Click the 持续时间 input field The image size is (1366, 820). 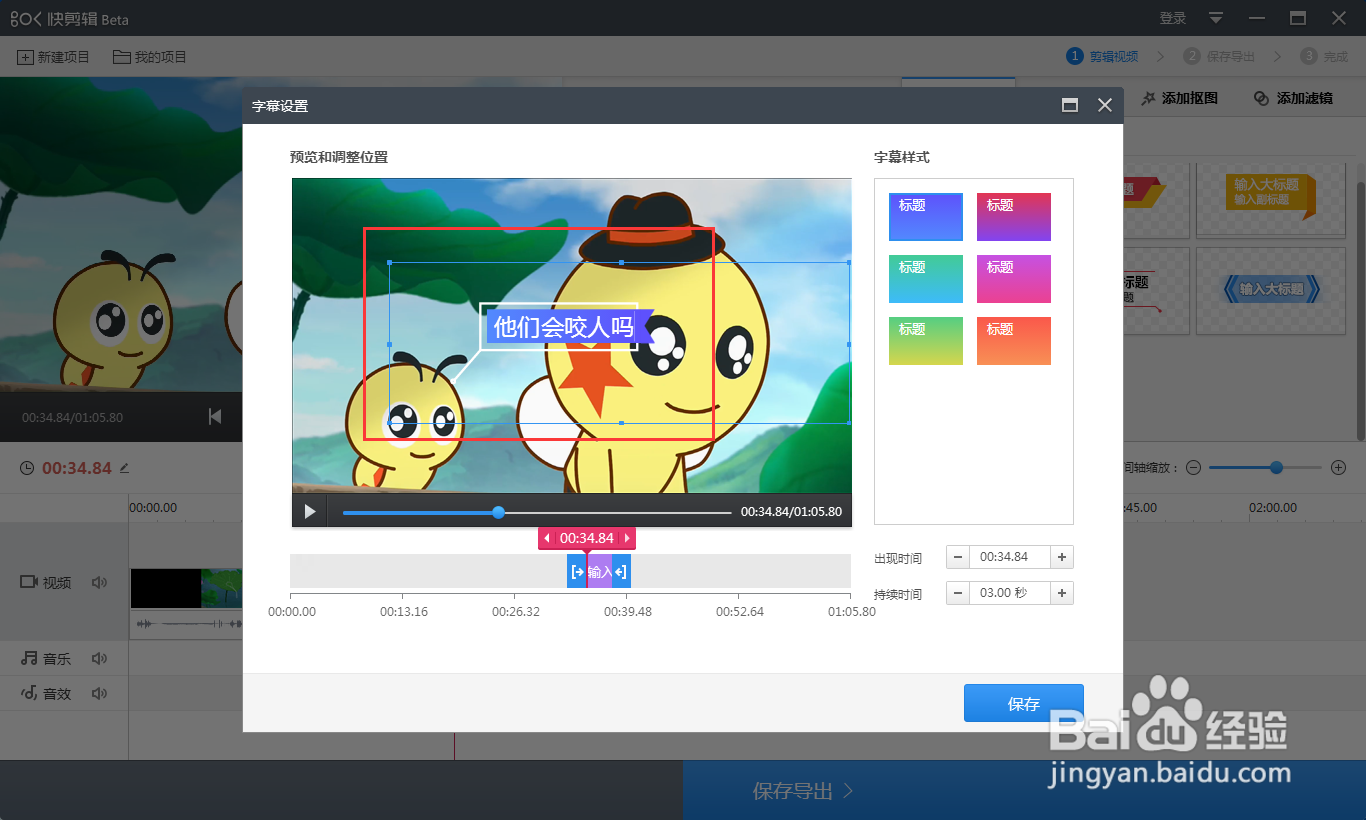(x=1010, y=593)
